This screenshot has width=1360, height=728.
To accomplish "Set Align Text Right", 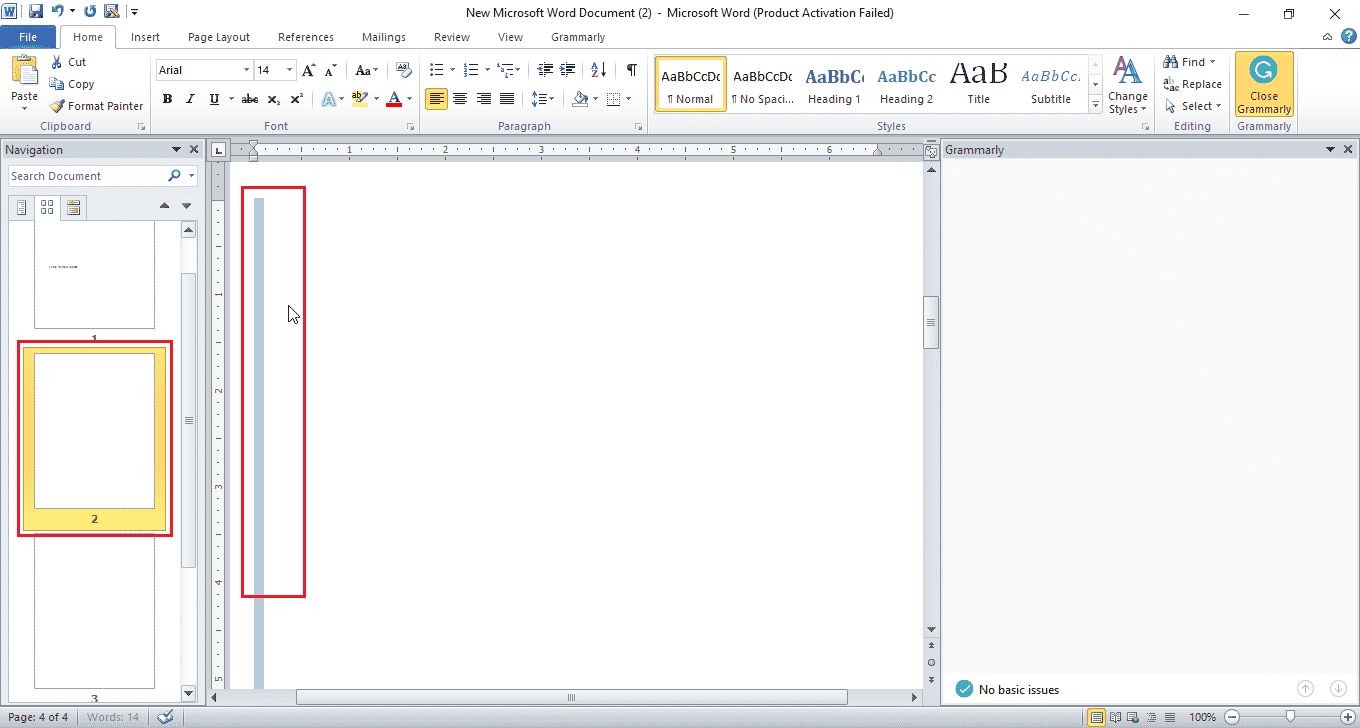I will [x=484, y=99].
